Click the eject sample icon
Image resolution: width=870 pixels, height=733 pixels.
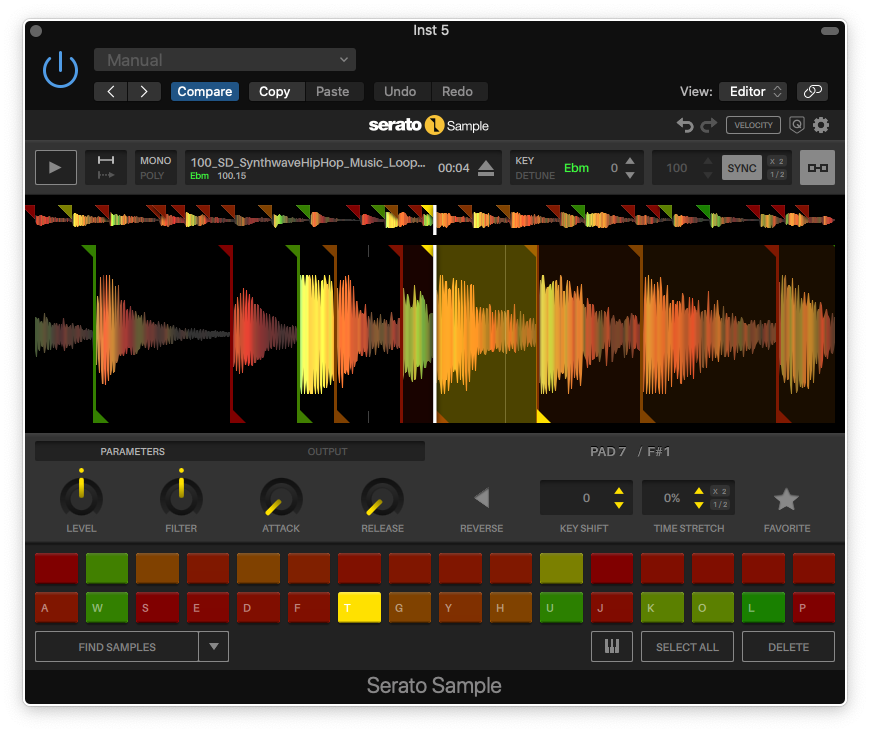click(x=486, y=168)
